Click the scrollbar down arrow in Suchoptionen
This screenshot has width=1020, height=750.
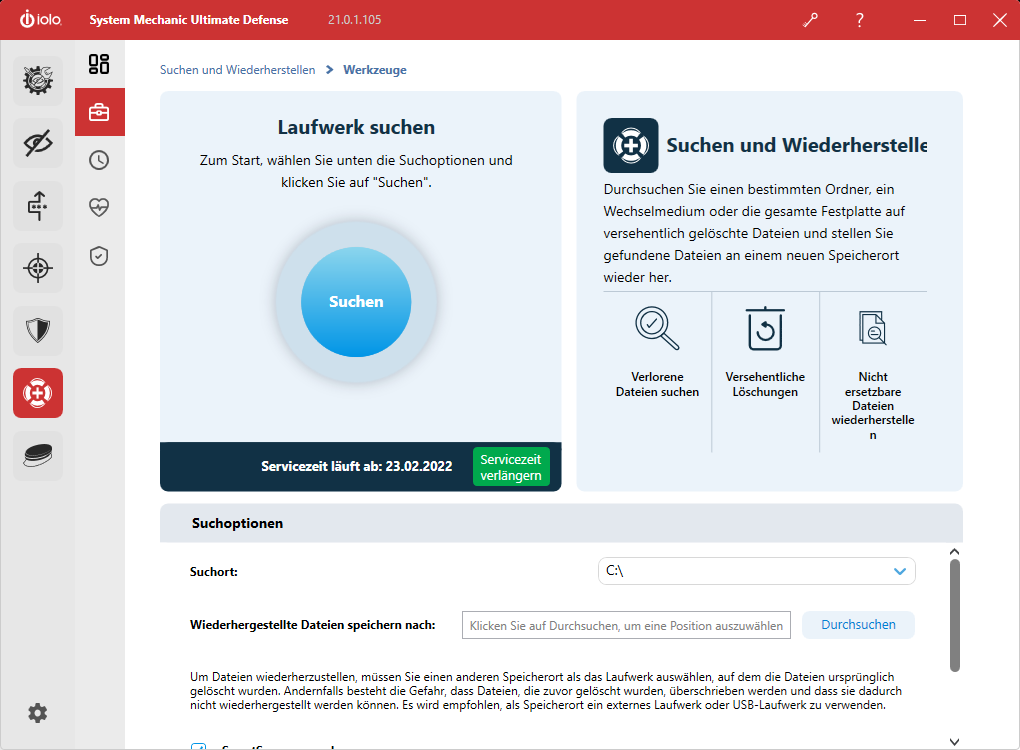tap(954, 742)
